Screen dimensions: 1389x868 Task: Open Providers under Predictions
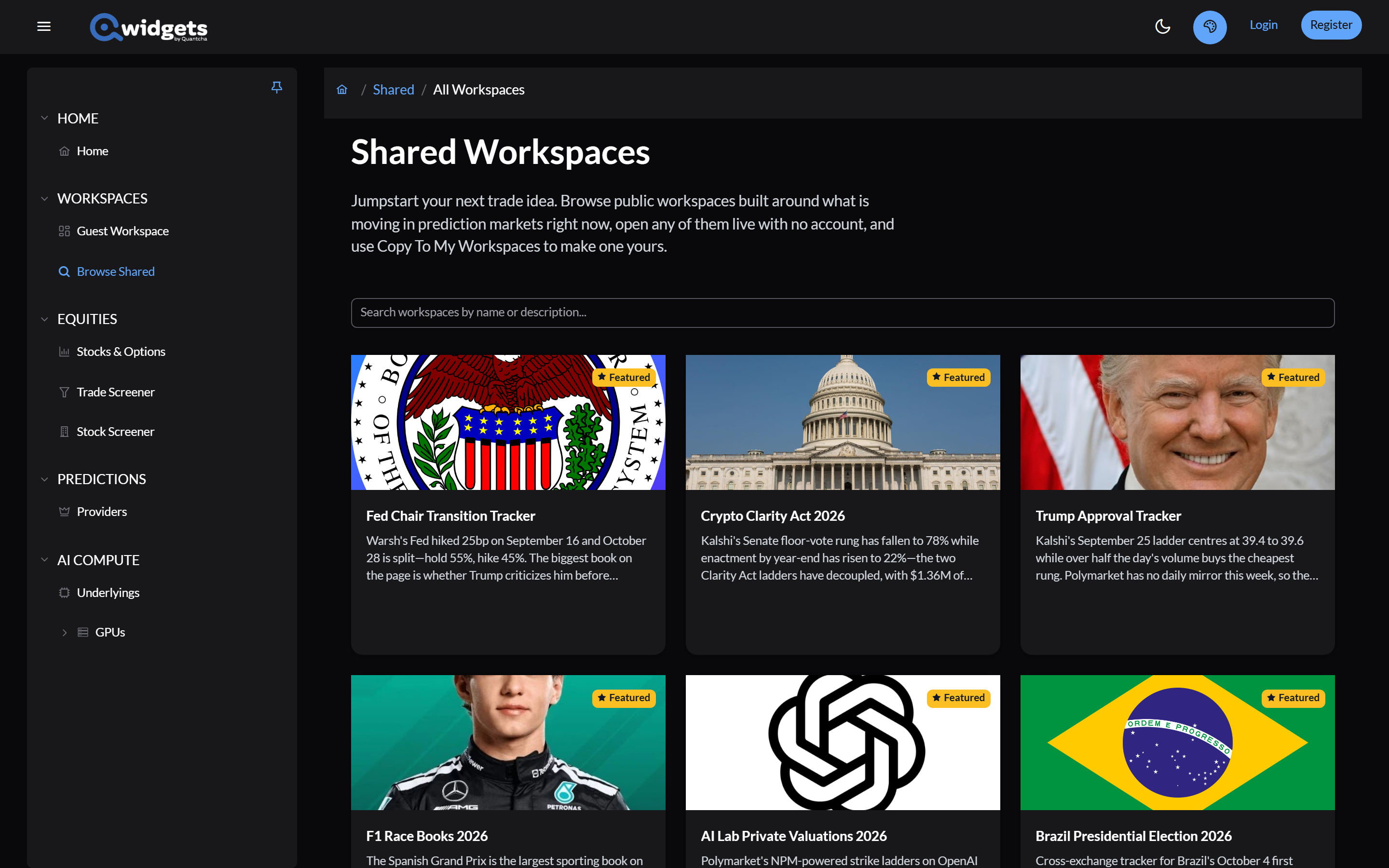(x=102, y=512)
